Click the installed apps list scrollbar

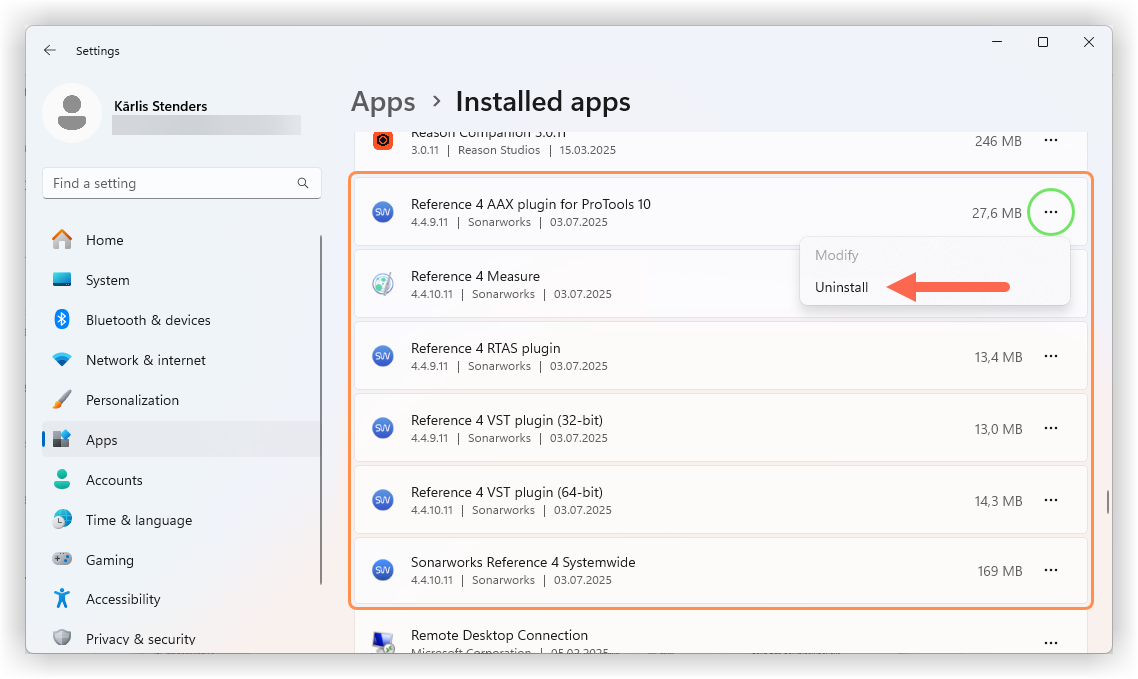tap(1108, 502)
